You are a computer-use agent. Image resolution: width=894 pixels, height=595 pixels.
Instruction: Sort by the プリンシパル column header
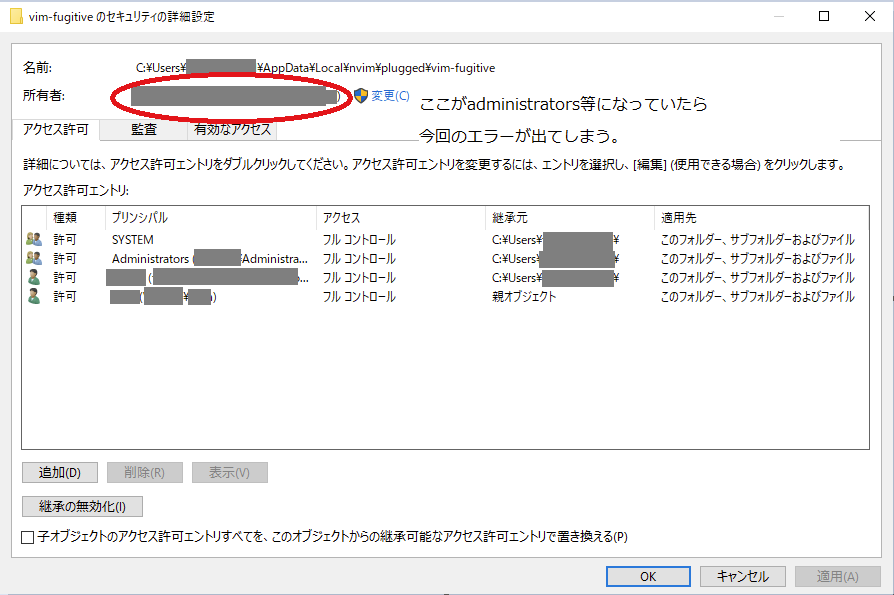coord(211,218)
